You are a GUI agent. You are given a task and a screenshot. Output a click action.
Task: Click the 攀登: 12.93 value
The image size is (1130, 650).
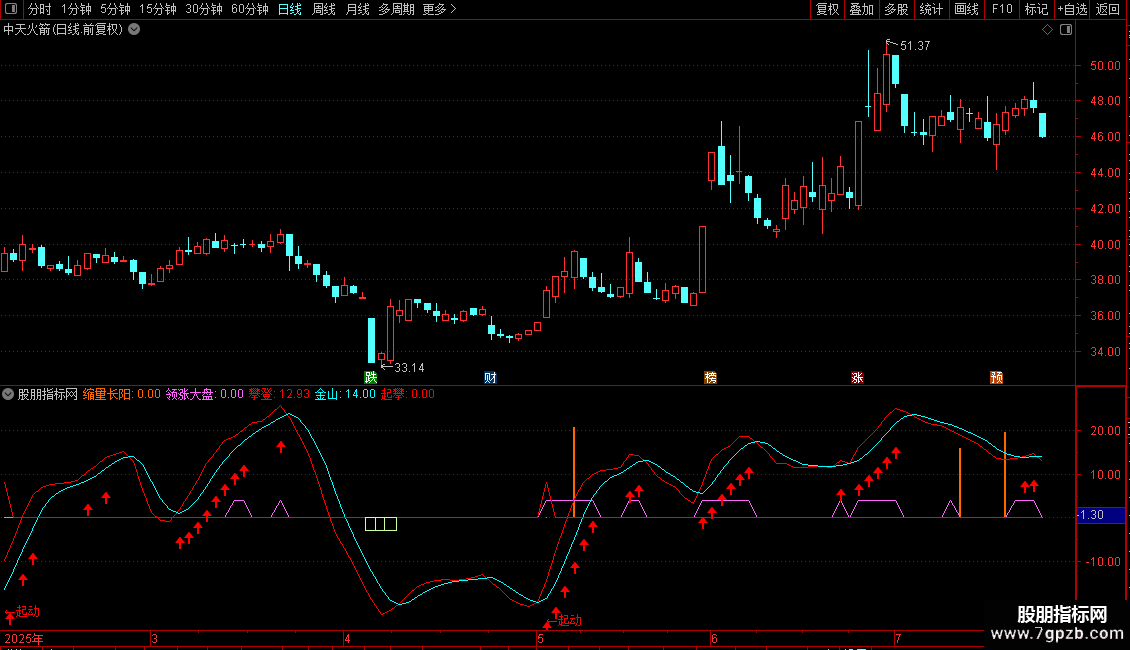279,394
